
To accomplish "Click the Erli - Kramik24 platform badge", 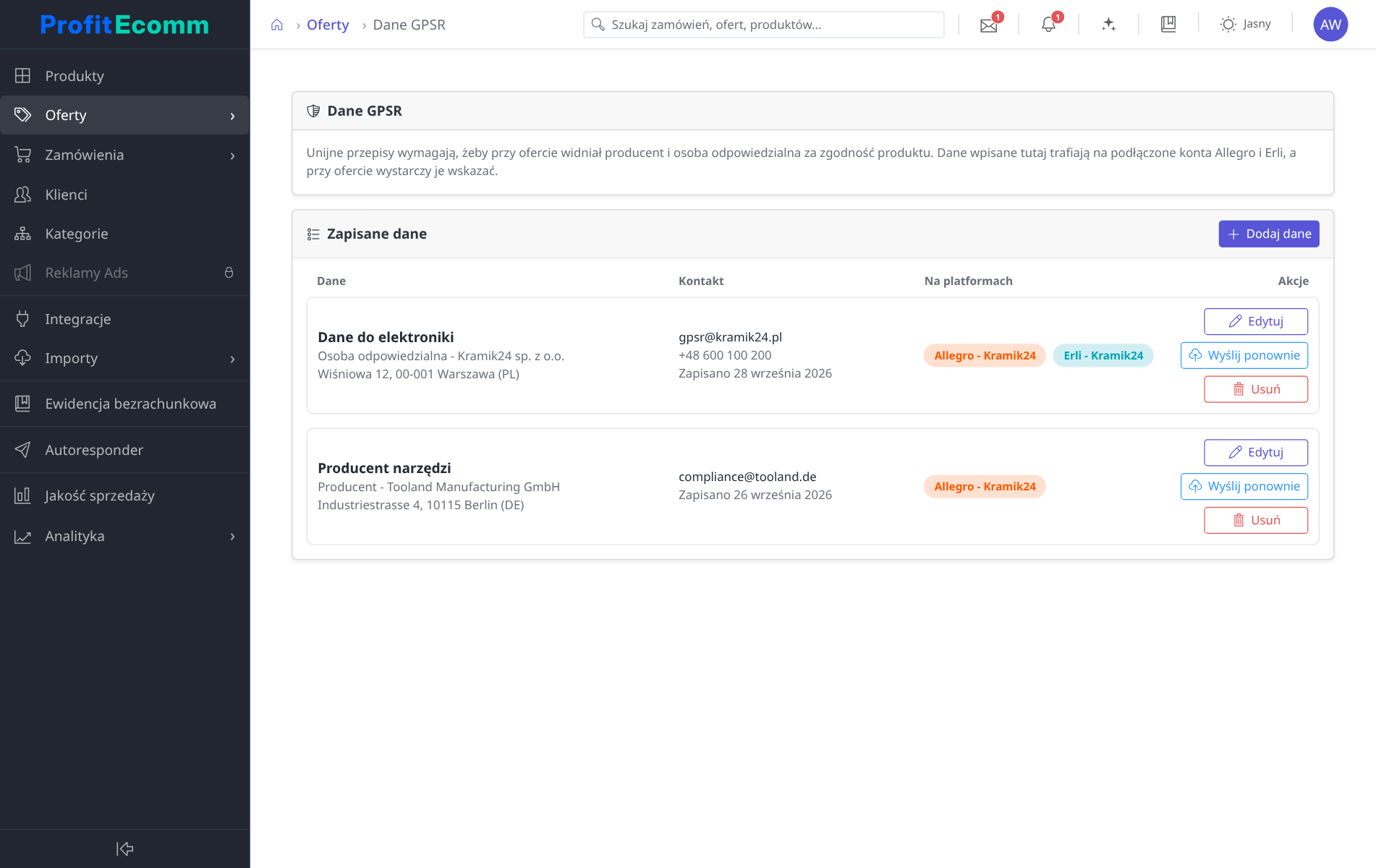I will [x=1103, y=355].
